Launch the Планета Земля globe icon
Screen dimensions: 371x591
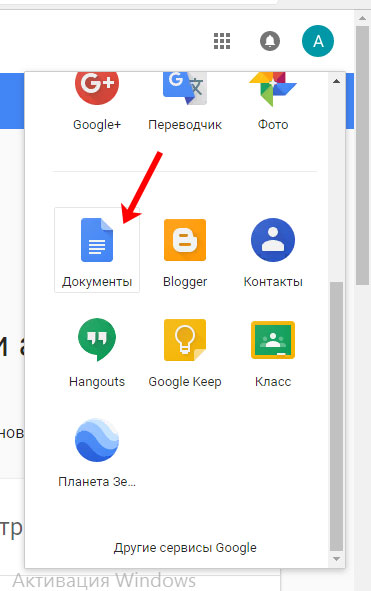click(x=97, y=440)
